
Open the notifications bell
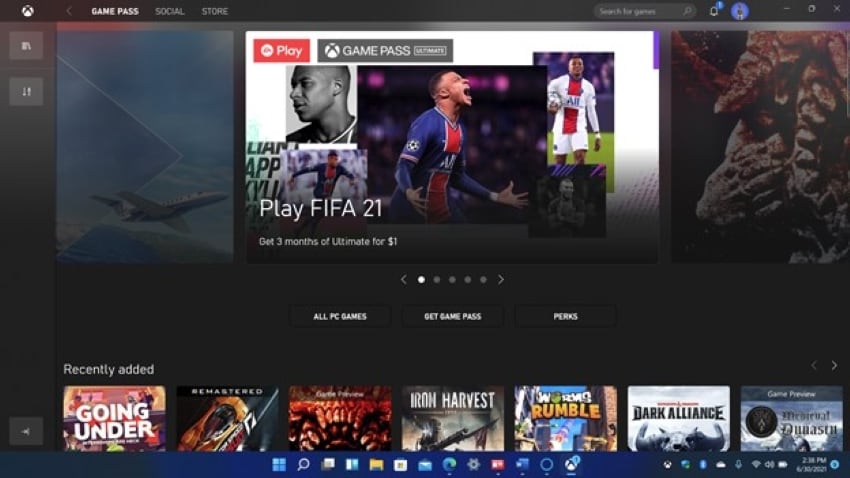point(714,11)
